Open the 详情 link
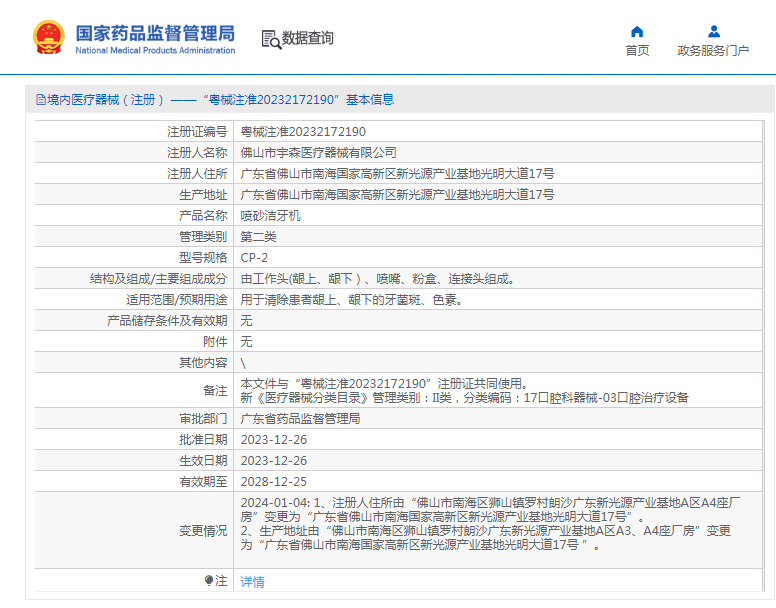 [x=252, y=582]
